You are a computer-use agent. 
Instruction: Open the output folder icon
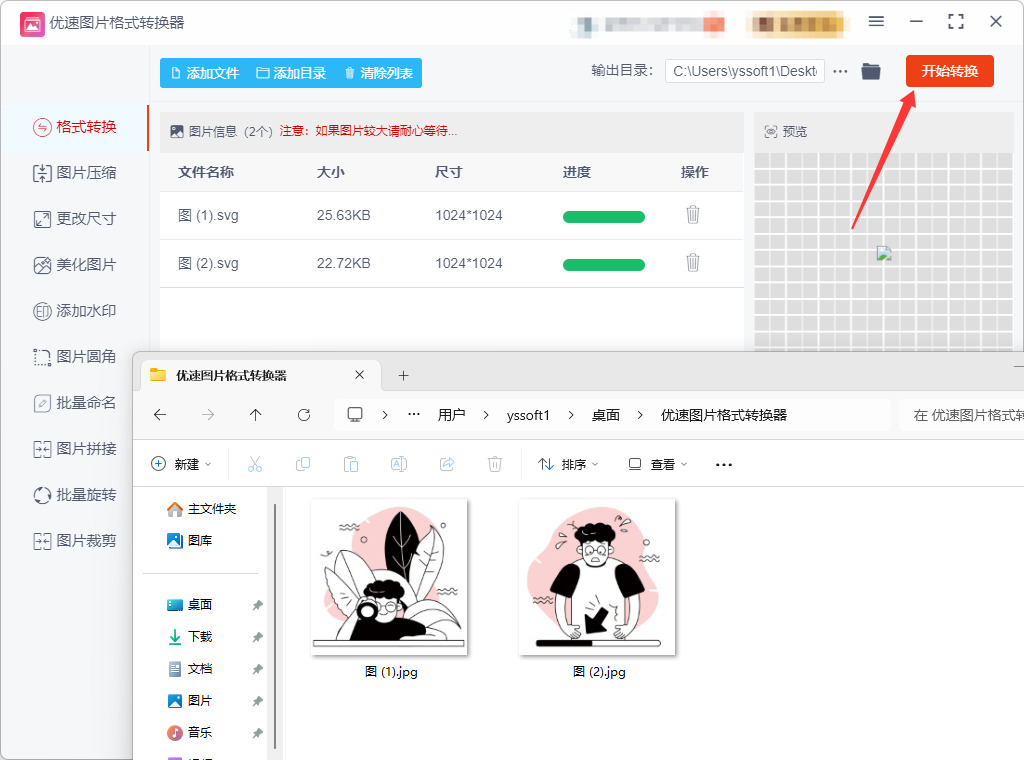(x=871, y=71)
